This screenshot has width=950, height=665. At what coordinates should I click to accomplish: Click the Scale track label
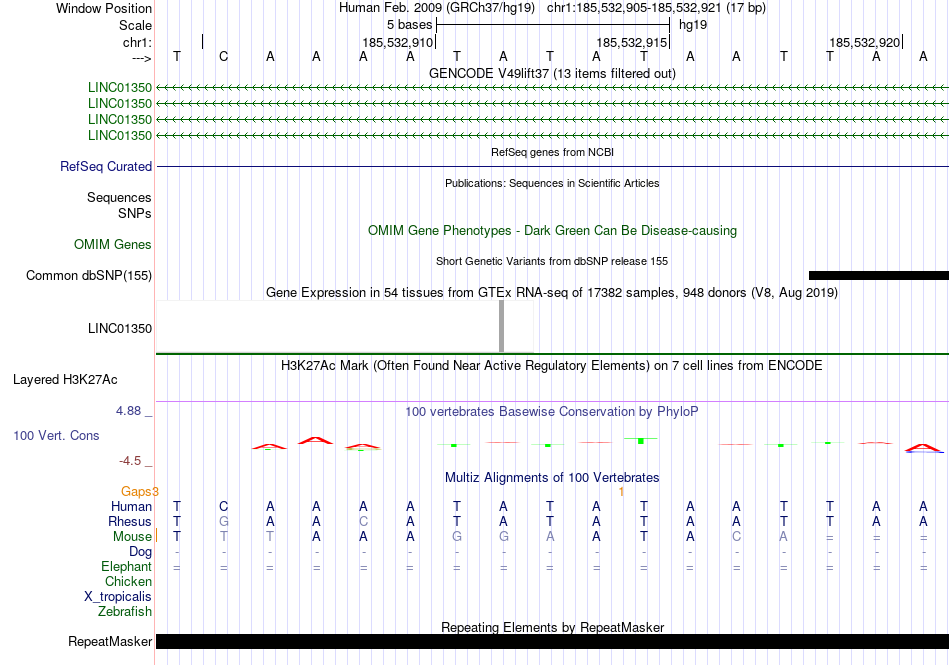coord(135,25)
